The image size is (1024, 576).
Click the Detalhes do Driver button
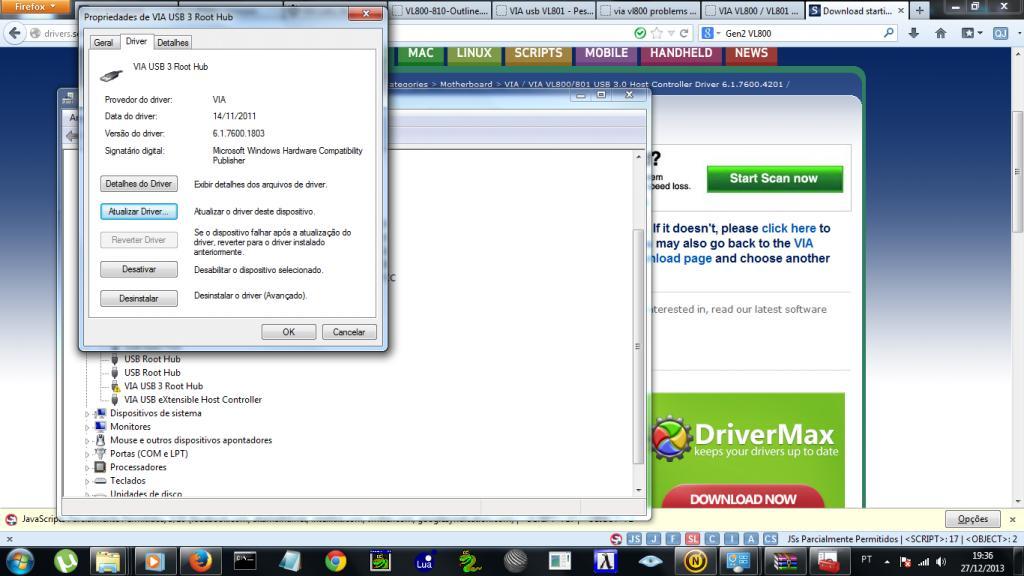138,184
